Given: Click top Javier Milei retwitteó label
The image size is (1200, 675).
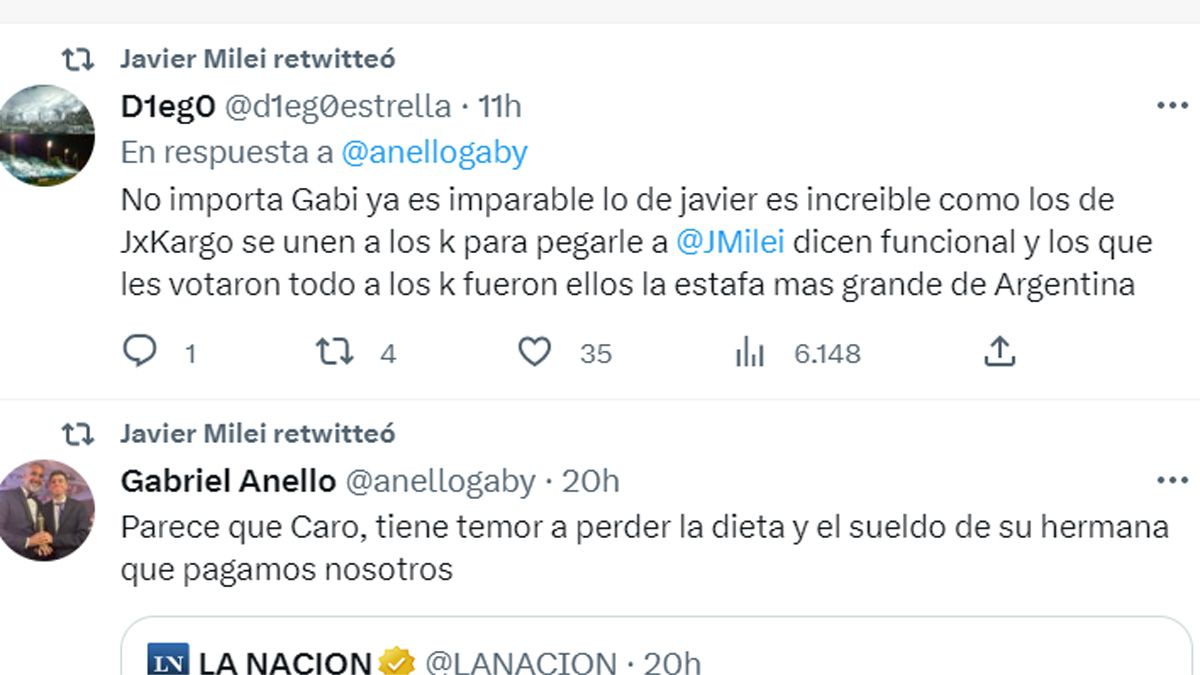Looking at the screenshot, I should point(257,59).
